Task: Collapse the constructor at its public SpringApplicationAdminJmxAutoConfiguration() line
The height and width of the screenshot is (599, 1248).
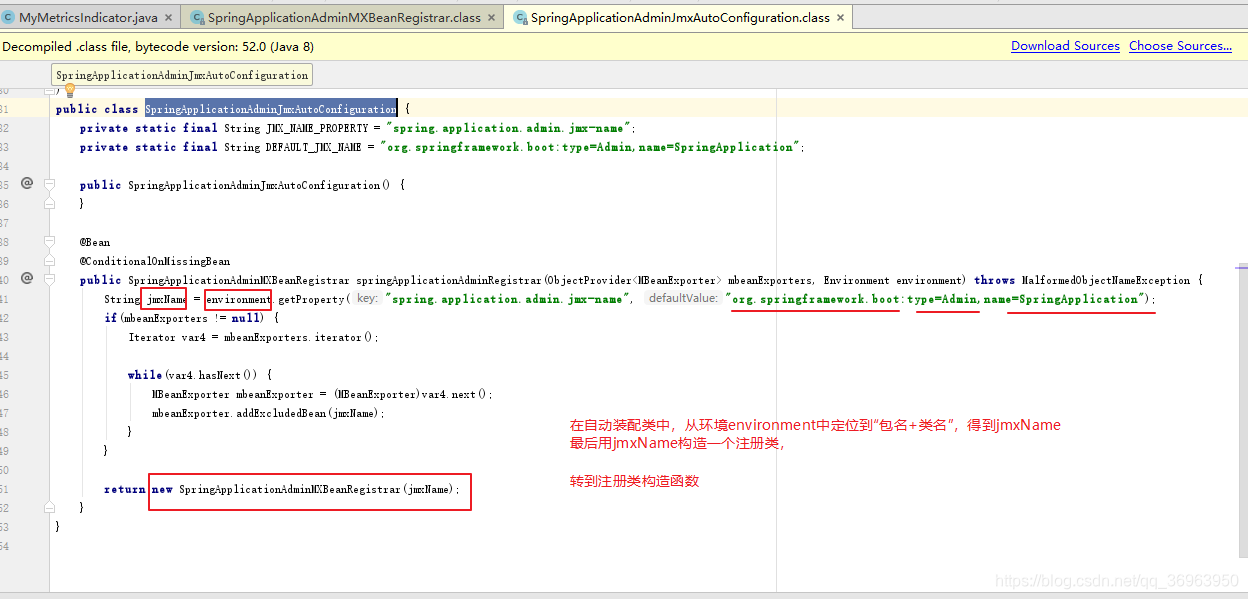Action: [50, 185]
